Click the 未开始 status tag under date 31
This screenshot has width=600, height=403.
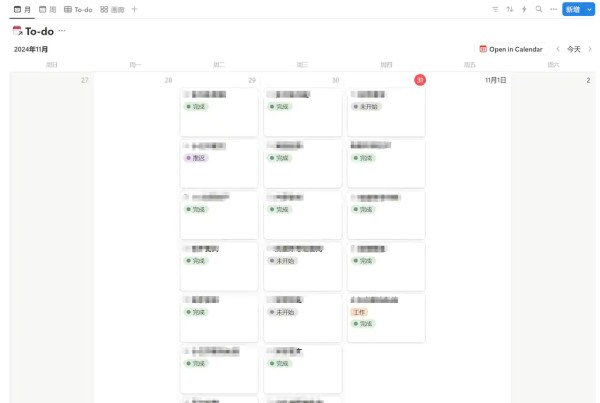[x=366, y=106]
